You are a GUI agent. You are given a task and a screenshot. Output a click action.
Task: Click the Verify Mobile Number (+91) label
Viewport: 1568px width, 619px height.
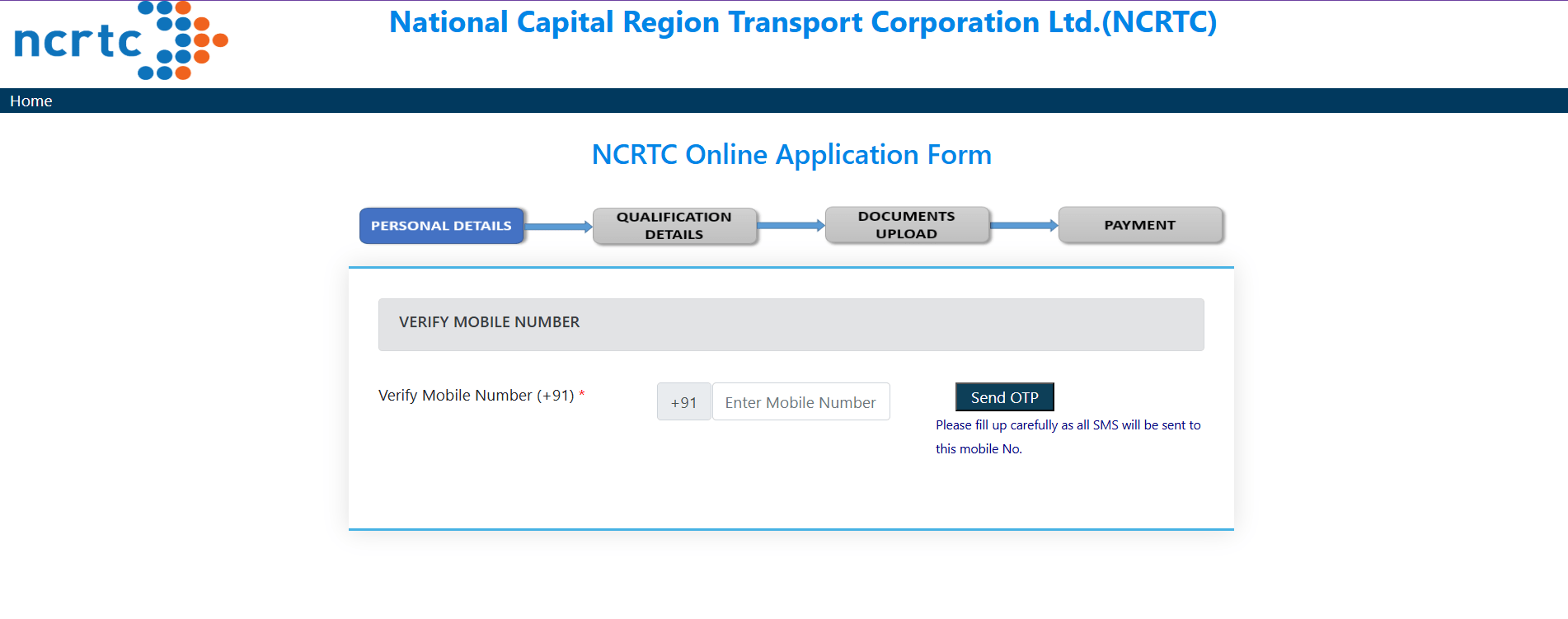click(x=476, y=396)
